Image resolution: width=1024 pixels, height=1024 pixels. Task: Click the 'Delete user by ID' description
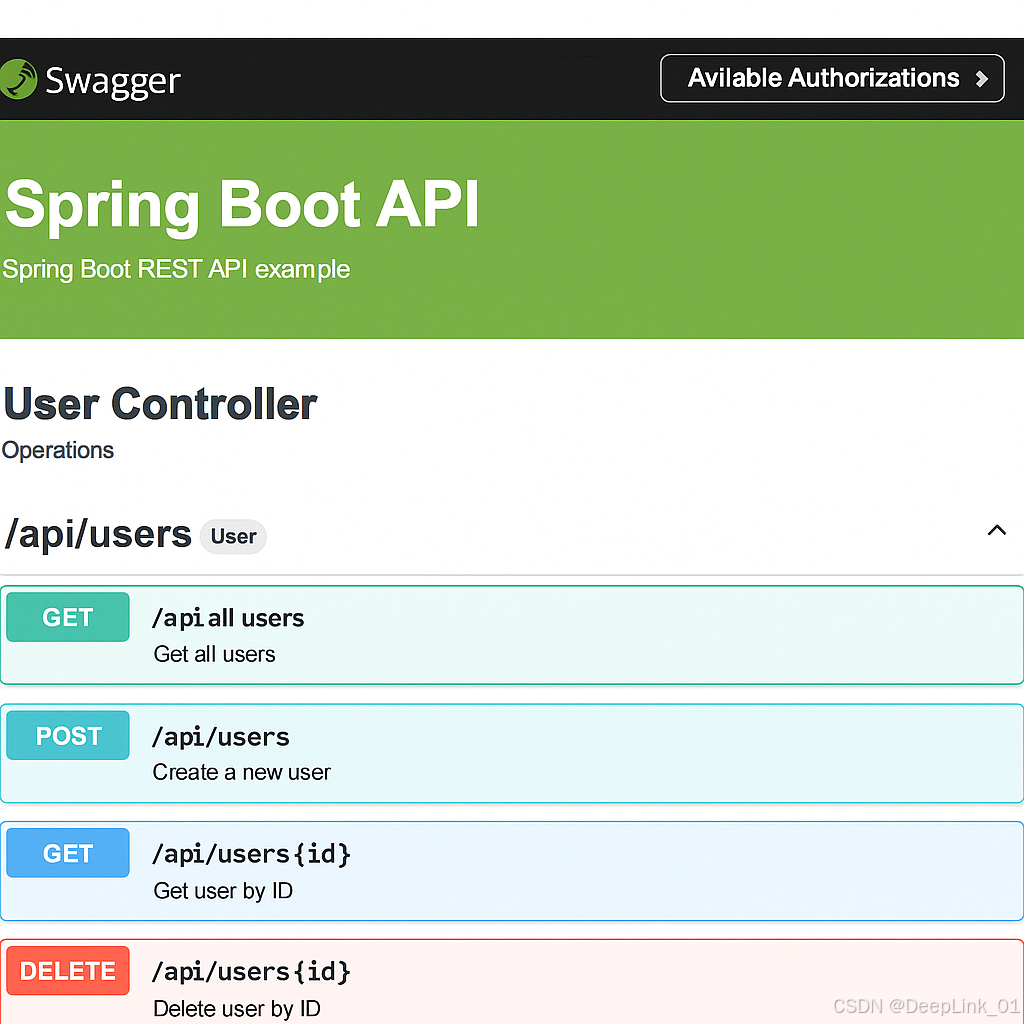point(236,1009)
